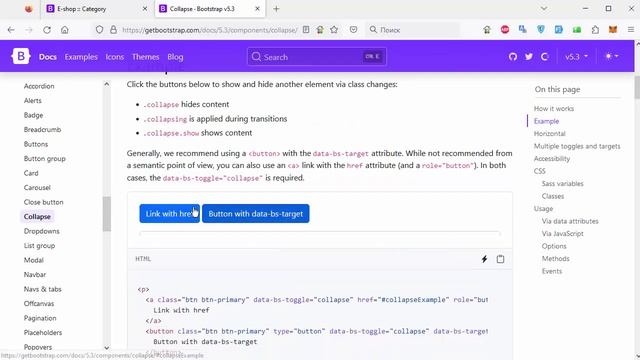Jump to Events section
The width and height of the screenshot is (640, 360).
click(551, 271)
